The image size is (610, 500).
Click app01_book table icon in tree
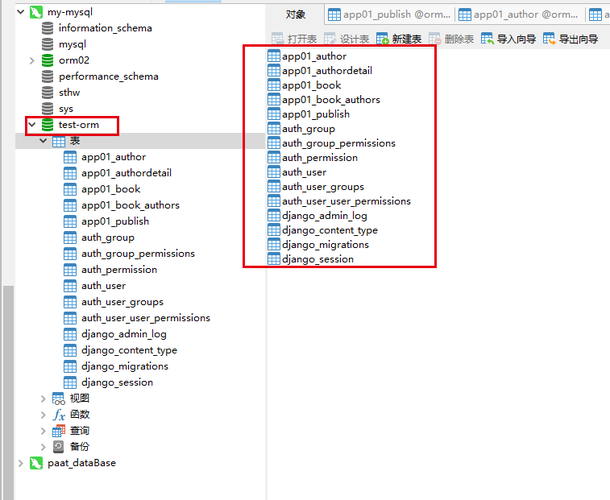click(x=70, y=189)
